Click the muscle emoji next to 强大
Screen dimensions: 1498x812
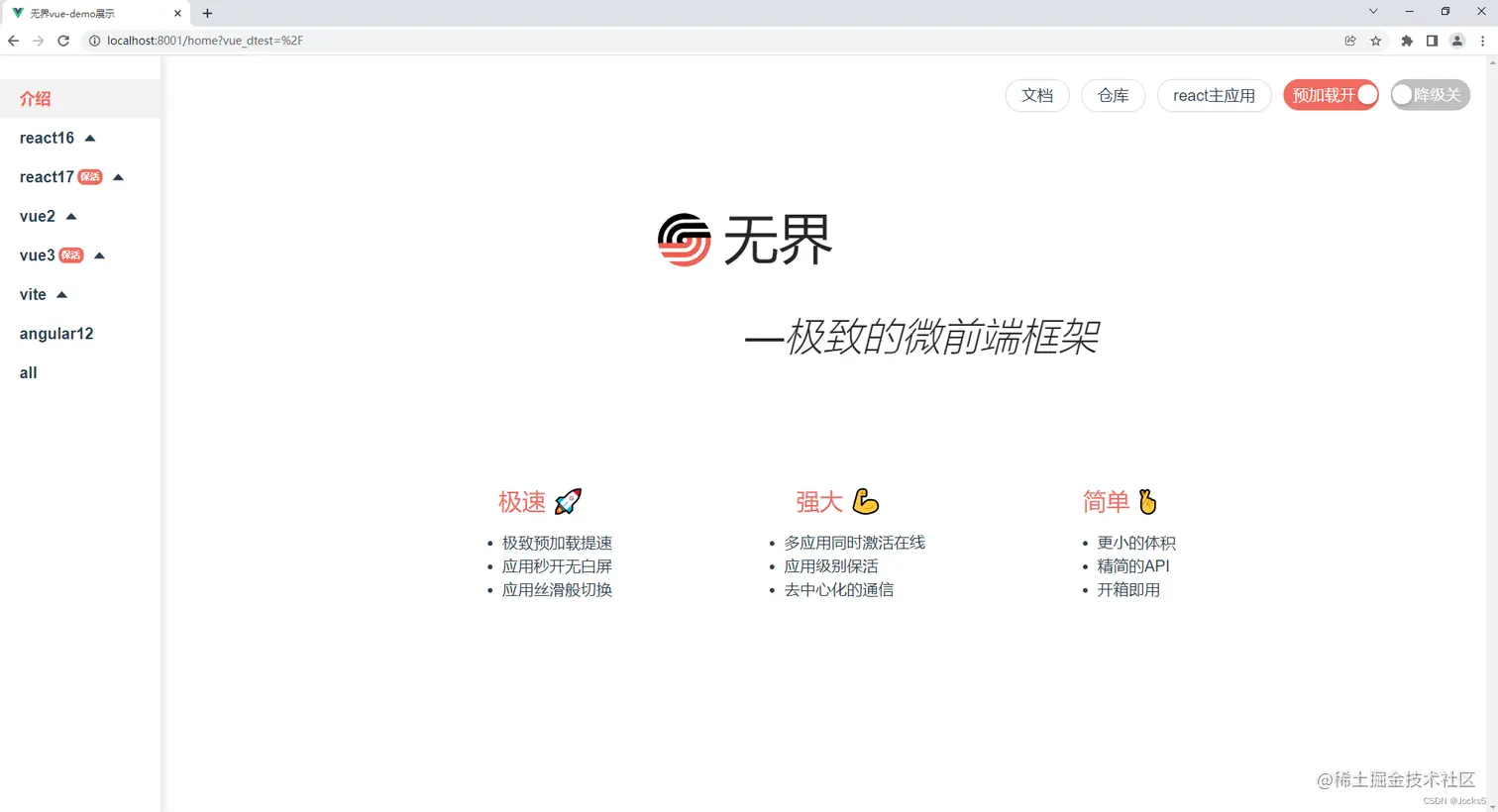coord(865,501)
